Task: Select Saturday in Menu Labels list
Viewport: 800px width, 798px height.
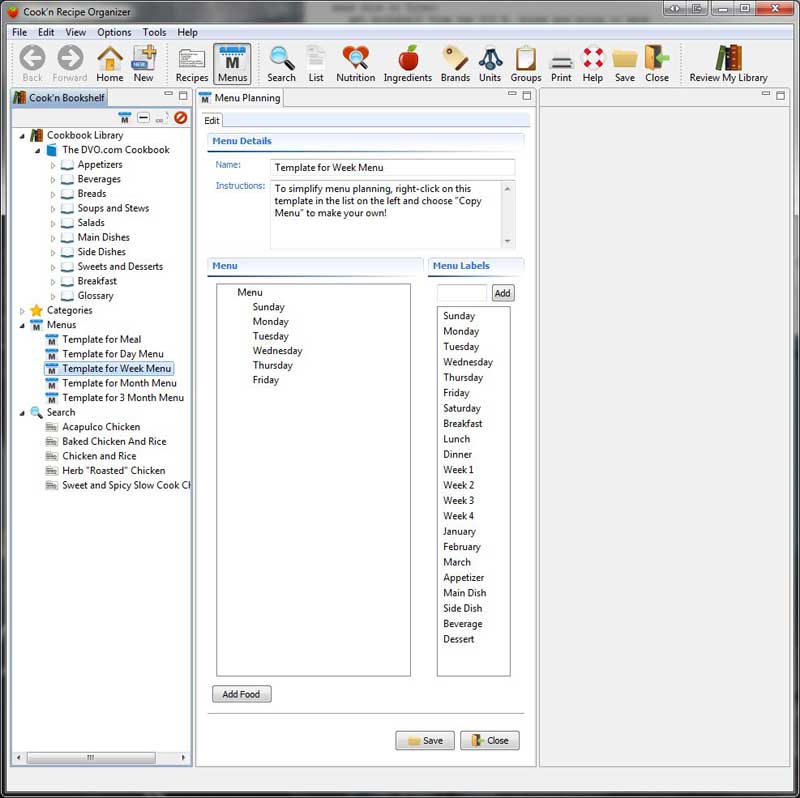Action: [x=462, y=408]
